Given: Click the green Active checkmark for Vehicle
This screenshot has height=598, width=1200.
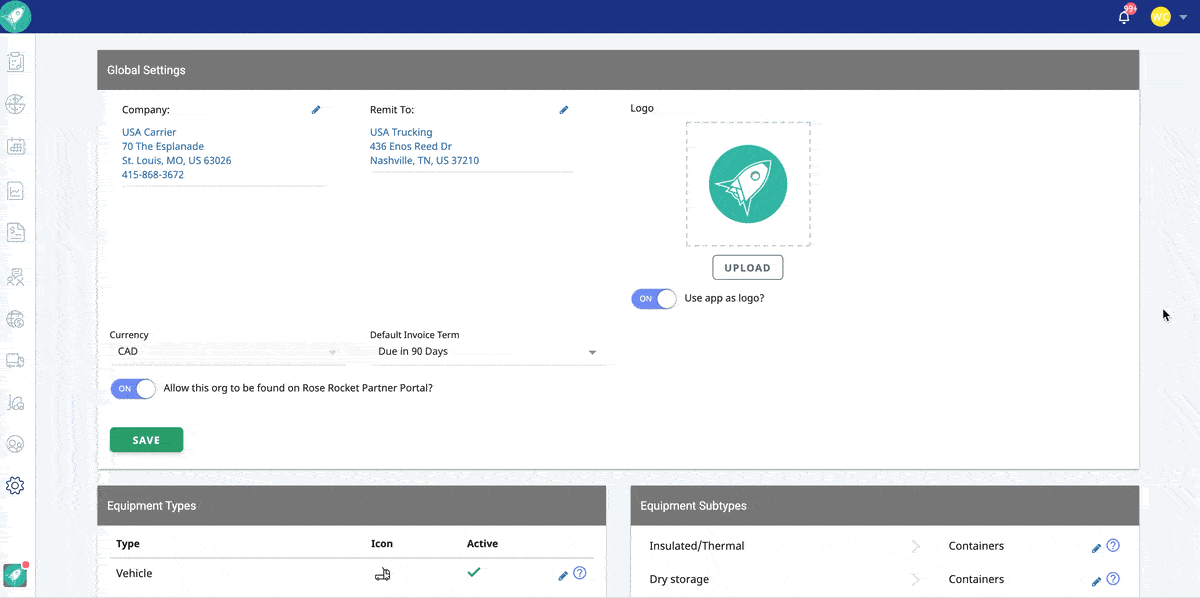Looking at the screenshot, I should point(474,572).
